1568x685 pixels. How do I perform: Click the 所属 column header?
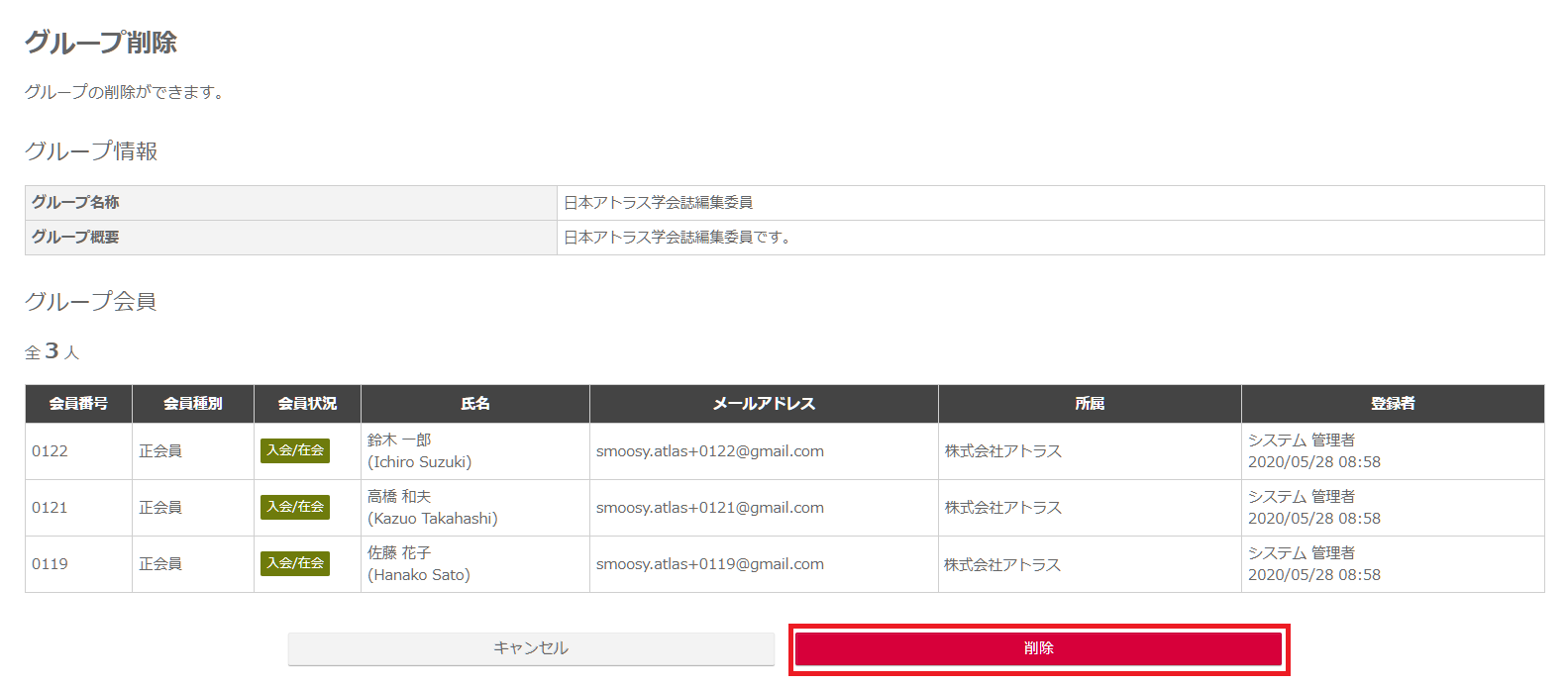[x=1090, y=404]
